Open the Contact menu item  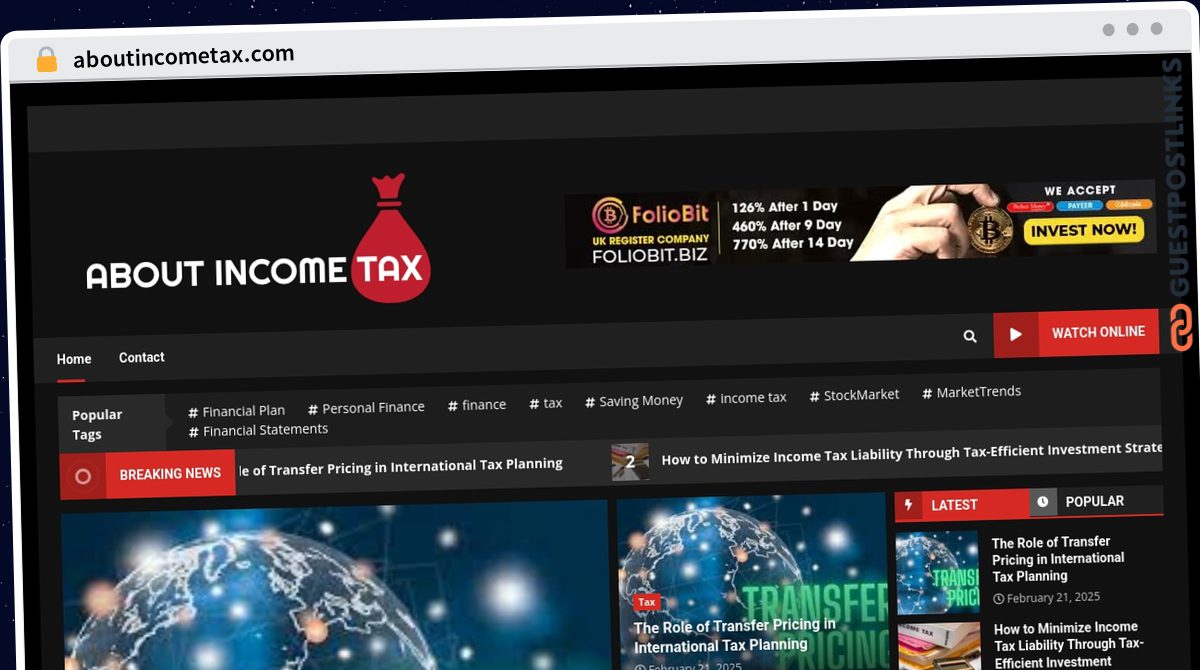142,357
